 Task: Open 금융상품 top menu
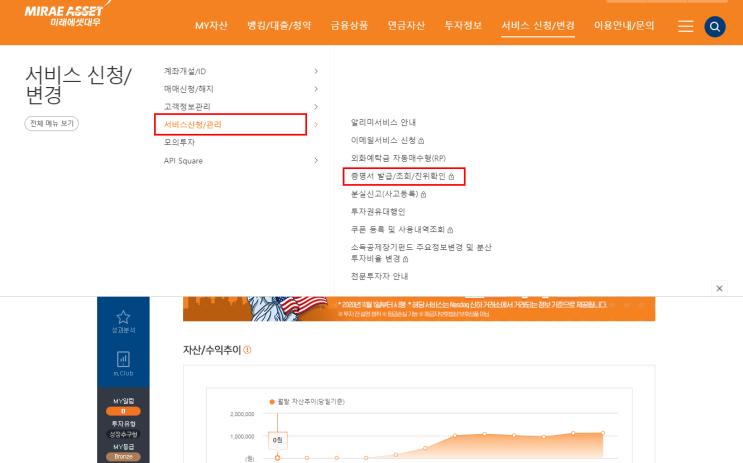[349, 26]
